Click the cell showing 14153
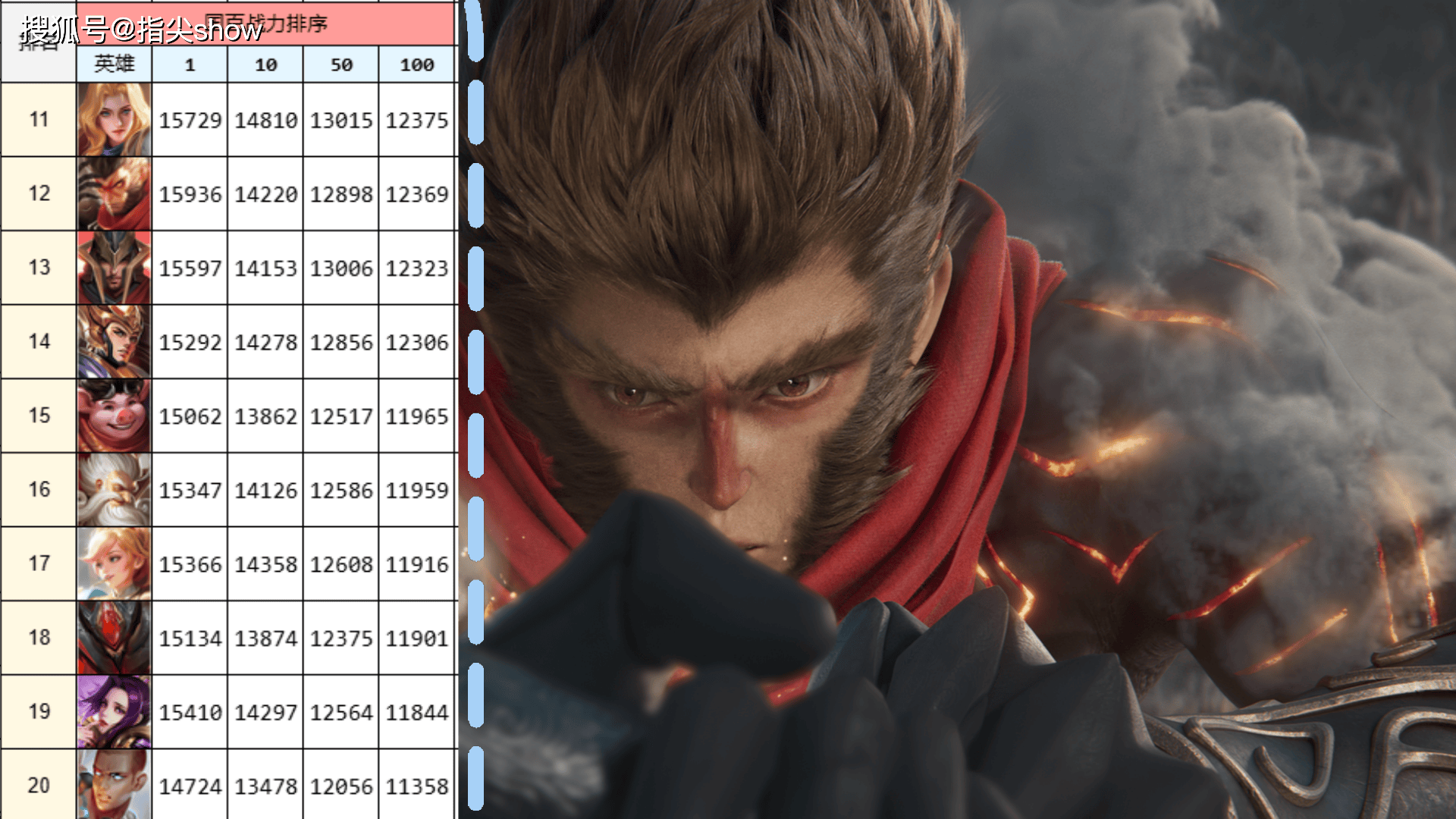Viewport: 1456px width, 819px height. [x=265, y=268]
